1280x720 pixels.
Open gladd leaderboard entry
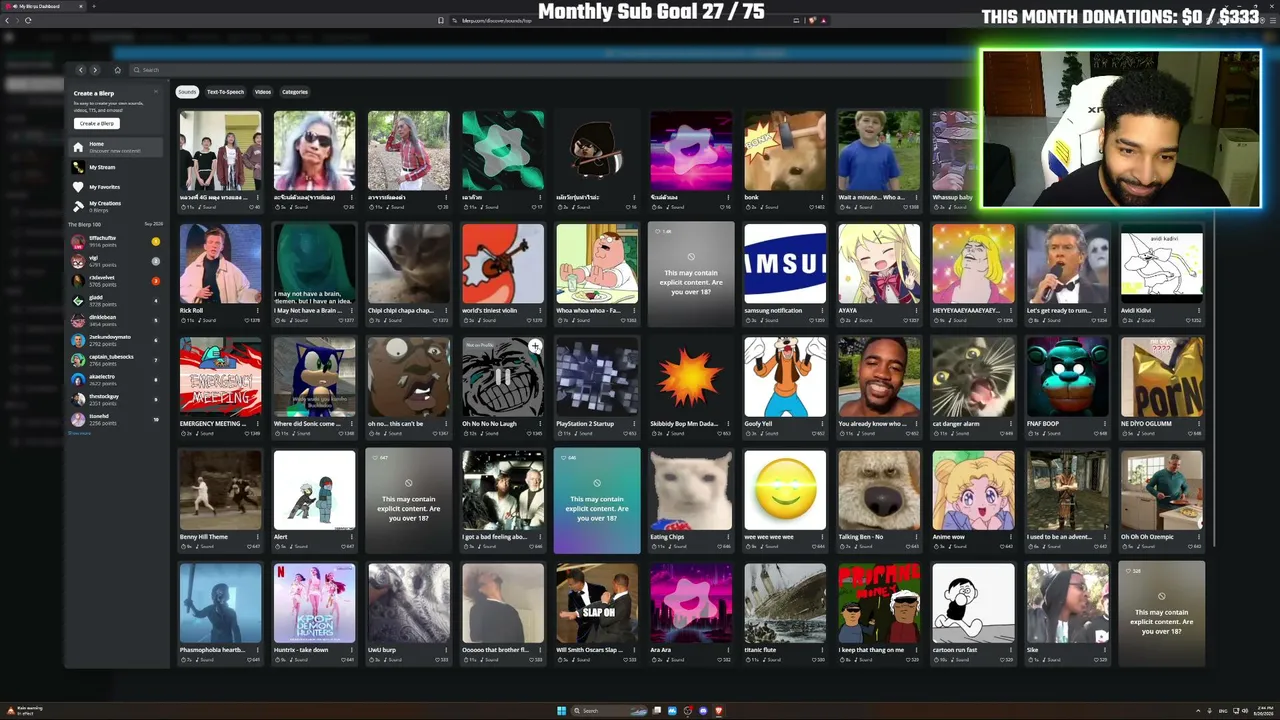coord(117,300)
